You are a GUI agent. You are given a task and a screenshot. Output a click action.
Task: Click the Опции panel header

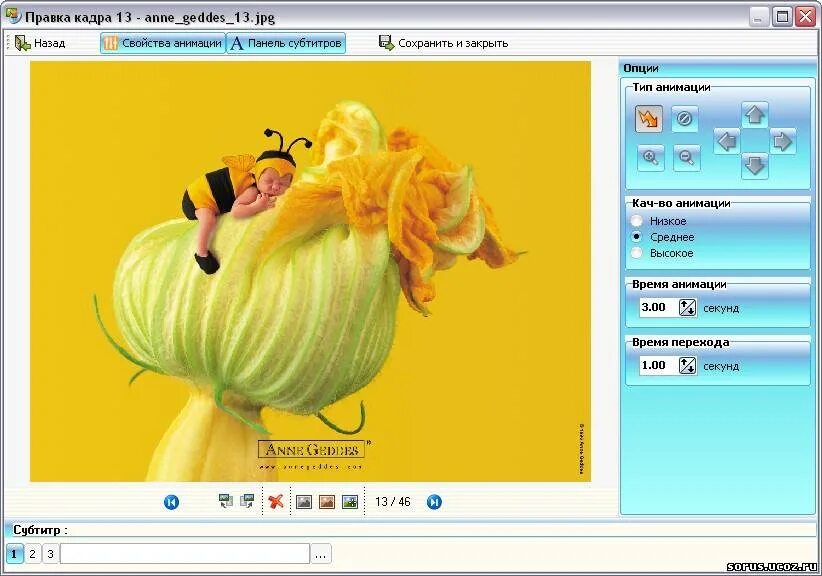718,68
